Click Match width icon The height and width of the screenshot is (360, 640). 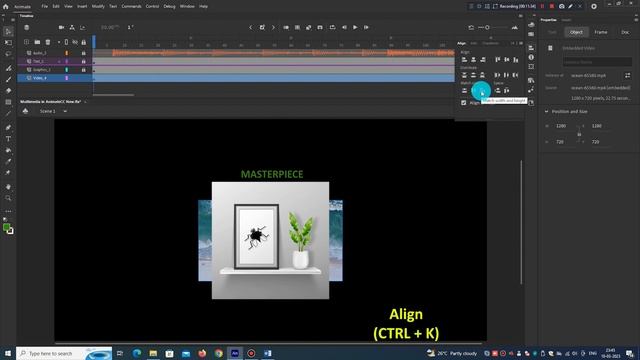pyautogui.click(x=464, y=91)
